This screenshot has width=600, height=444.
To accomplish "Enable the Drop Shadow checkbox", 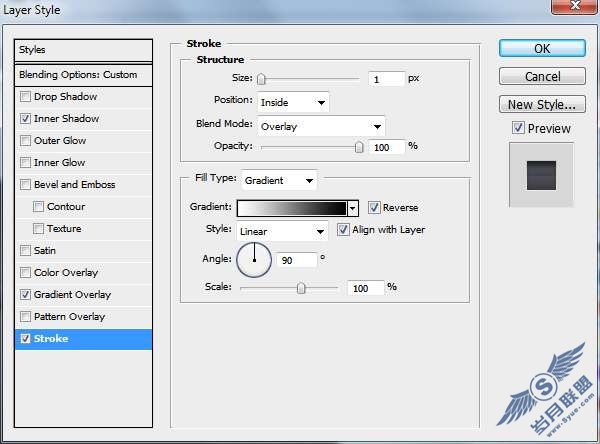I will coord(25,96).
